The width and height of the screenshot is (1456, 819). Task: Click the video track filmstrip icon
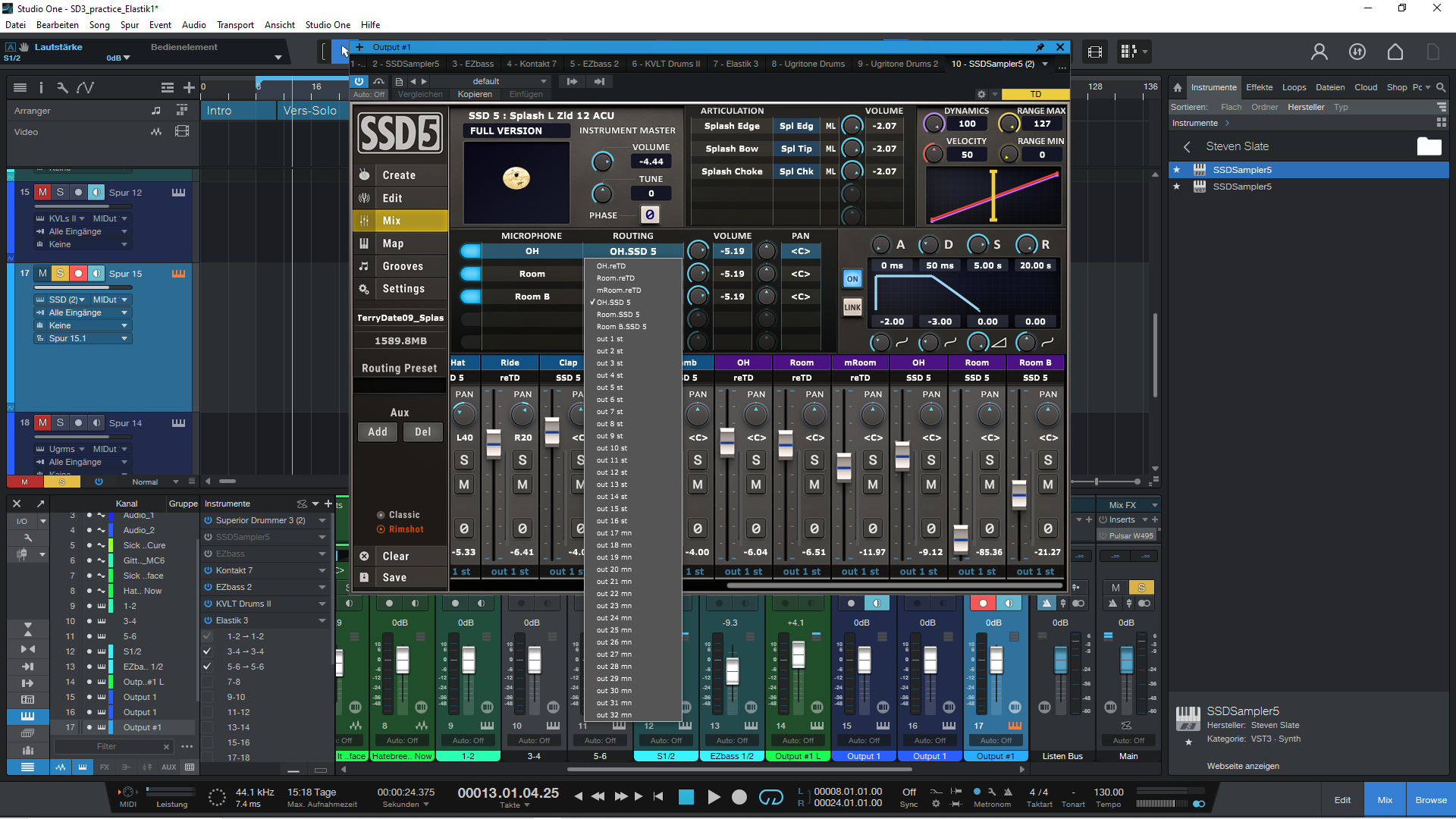click(x=182, y=131)
